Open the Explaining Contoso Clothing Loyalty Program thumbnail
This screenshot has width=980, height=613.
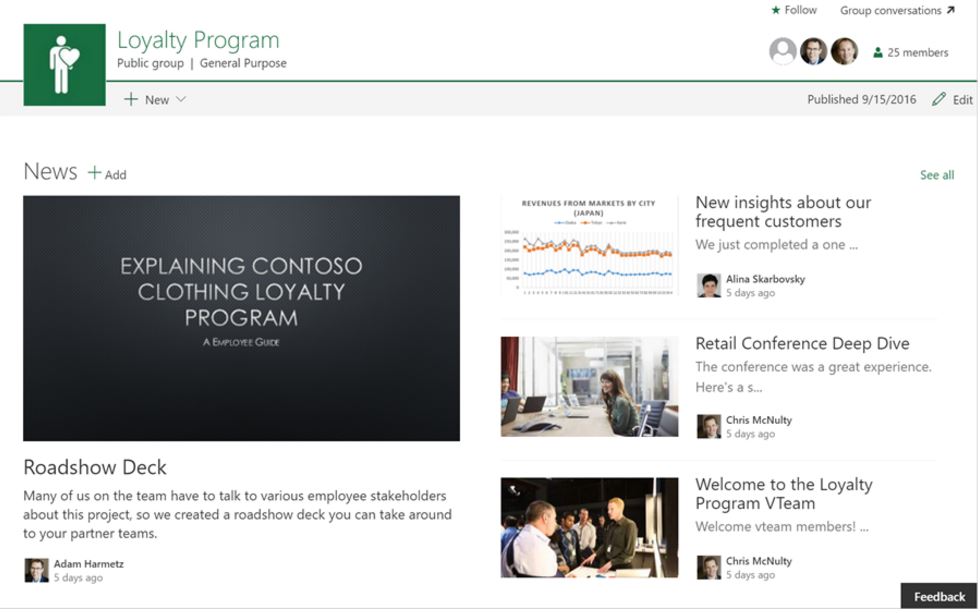click(x=241, y=318)
